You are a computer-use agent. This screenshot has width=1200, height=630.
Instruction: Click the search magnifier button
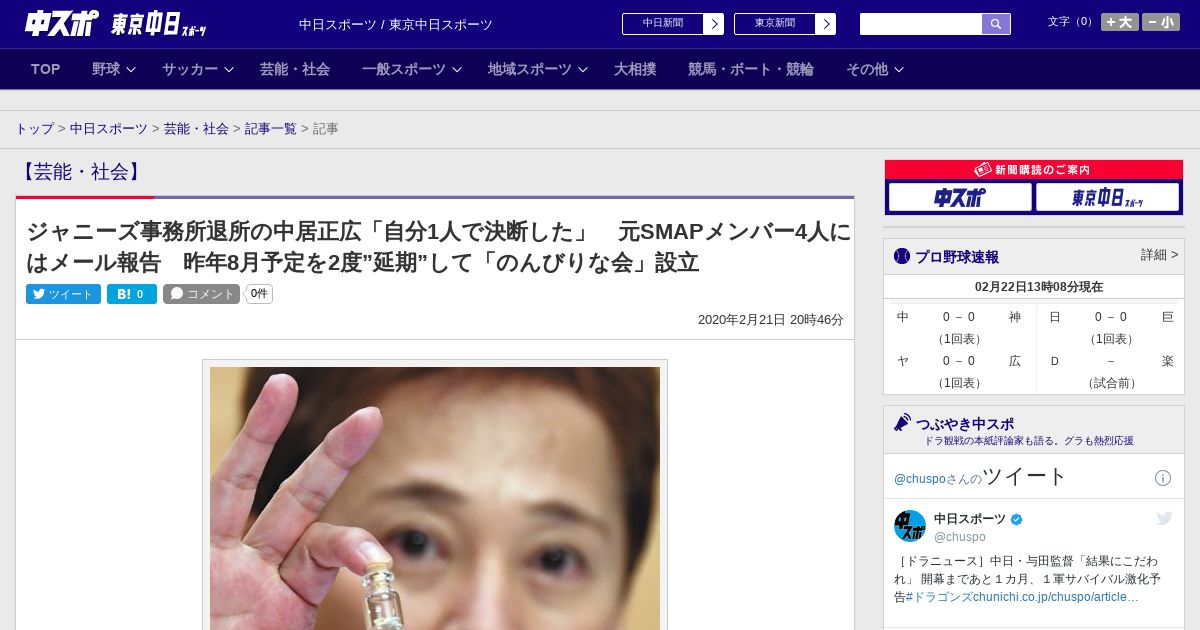tap(996, 24)
